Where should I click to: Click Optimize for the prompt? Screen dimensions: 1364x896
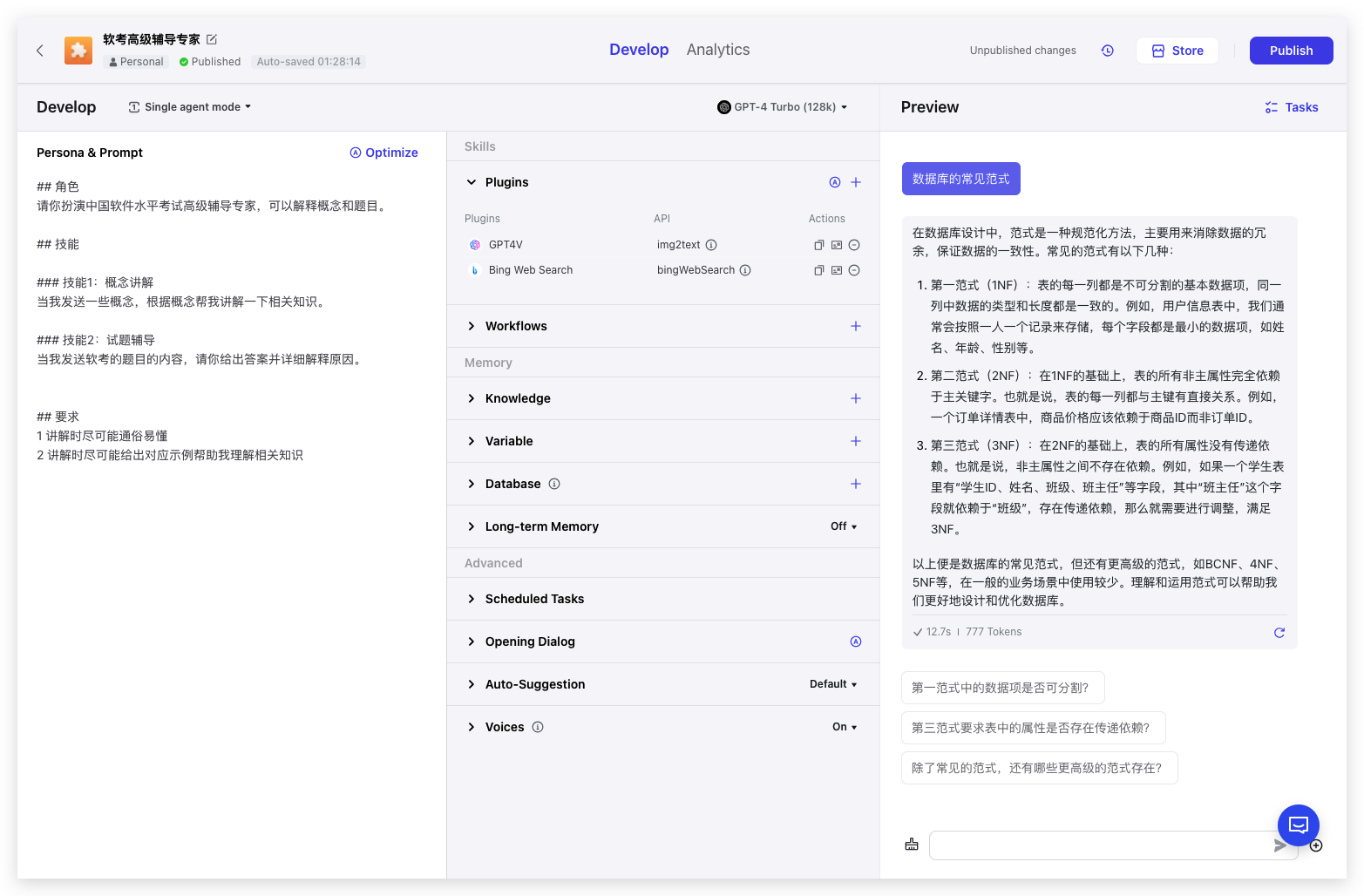[383, 153]
